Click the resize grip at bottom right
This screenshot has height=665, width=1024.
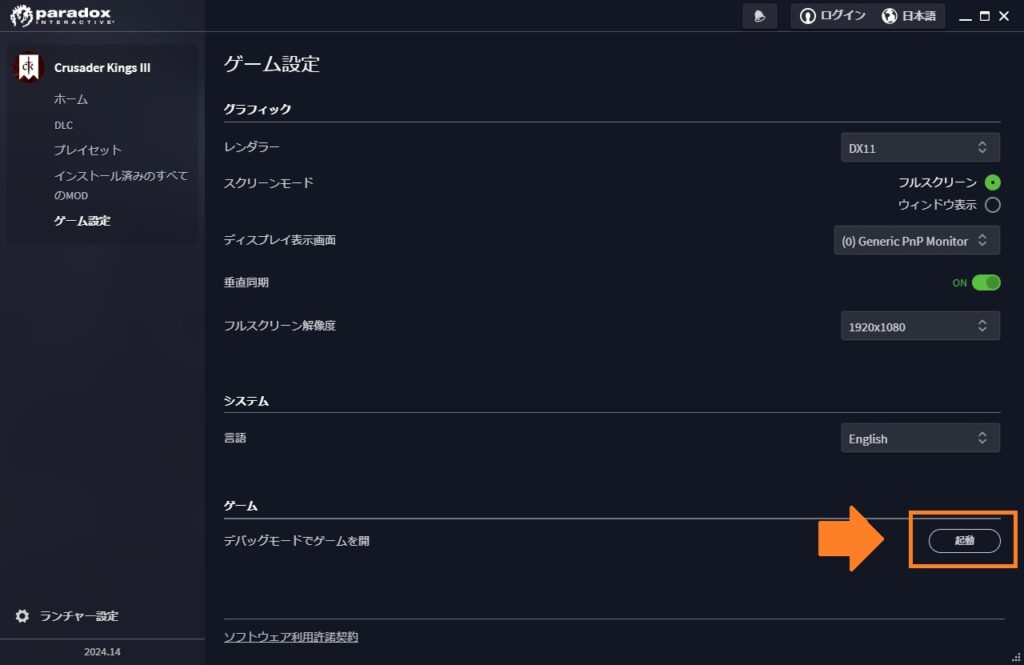coord(1017,658)
